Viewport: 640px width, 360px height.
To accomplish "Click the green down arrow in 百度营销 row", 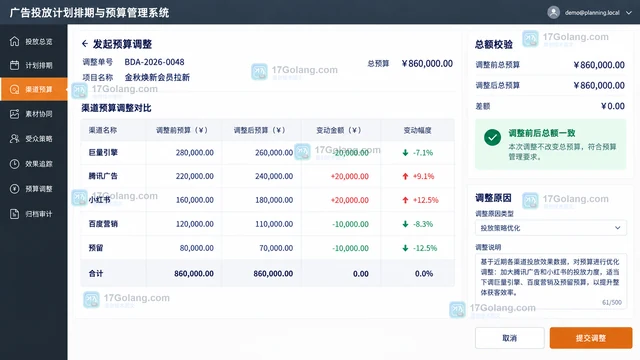I will 405,224.
